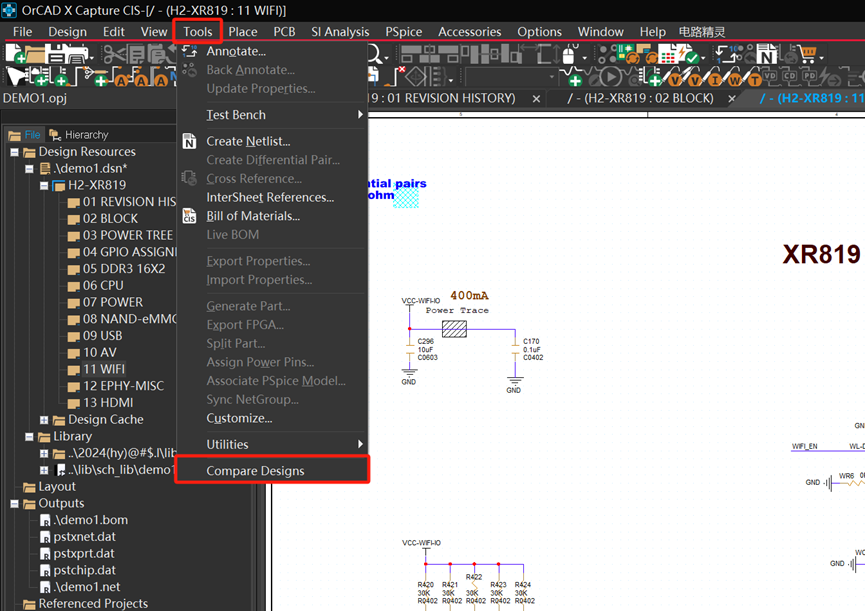Open the Accessories menu
The width and height of the screenshot is (865, 611).
pyautogui.click(x=469, y=32)
